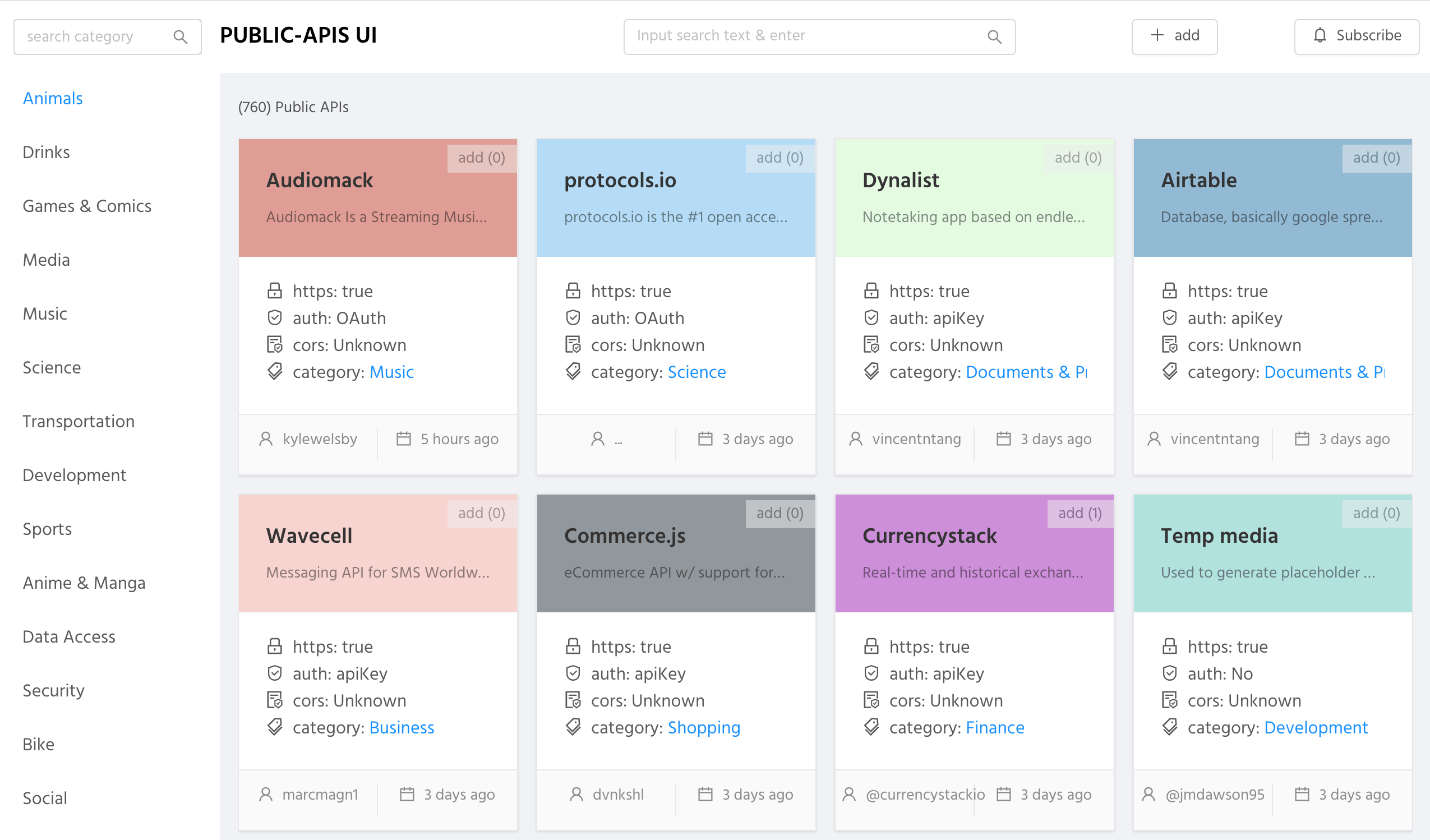Click the shield auth icon in Dynalist card

click(871, 318)
